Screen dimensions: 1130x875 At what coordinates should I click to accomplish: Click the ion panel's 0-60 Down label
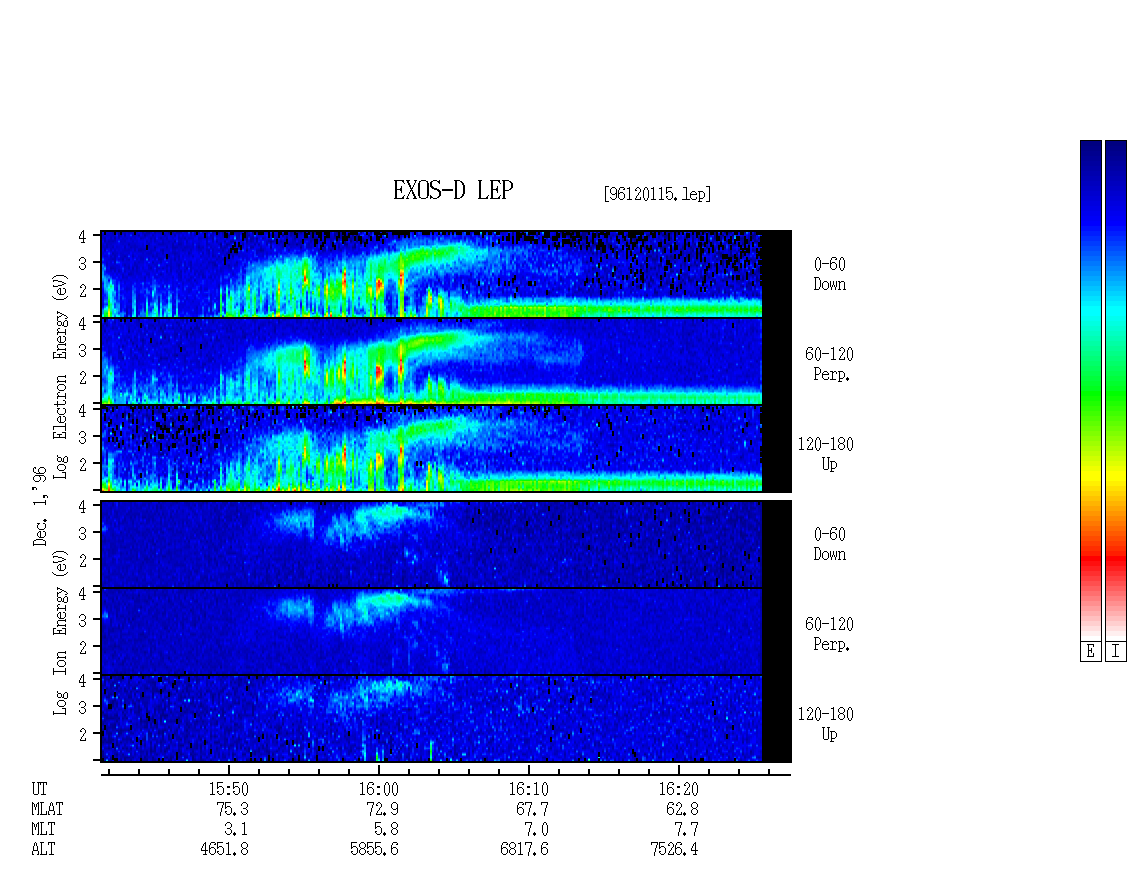pos(829,544)
